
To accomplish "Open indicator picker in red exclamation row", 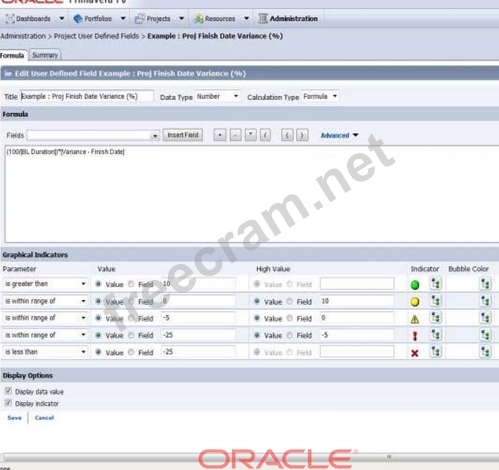I will point(435,335).
